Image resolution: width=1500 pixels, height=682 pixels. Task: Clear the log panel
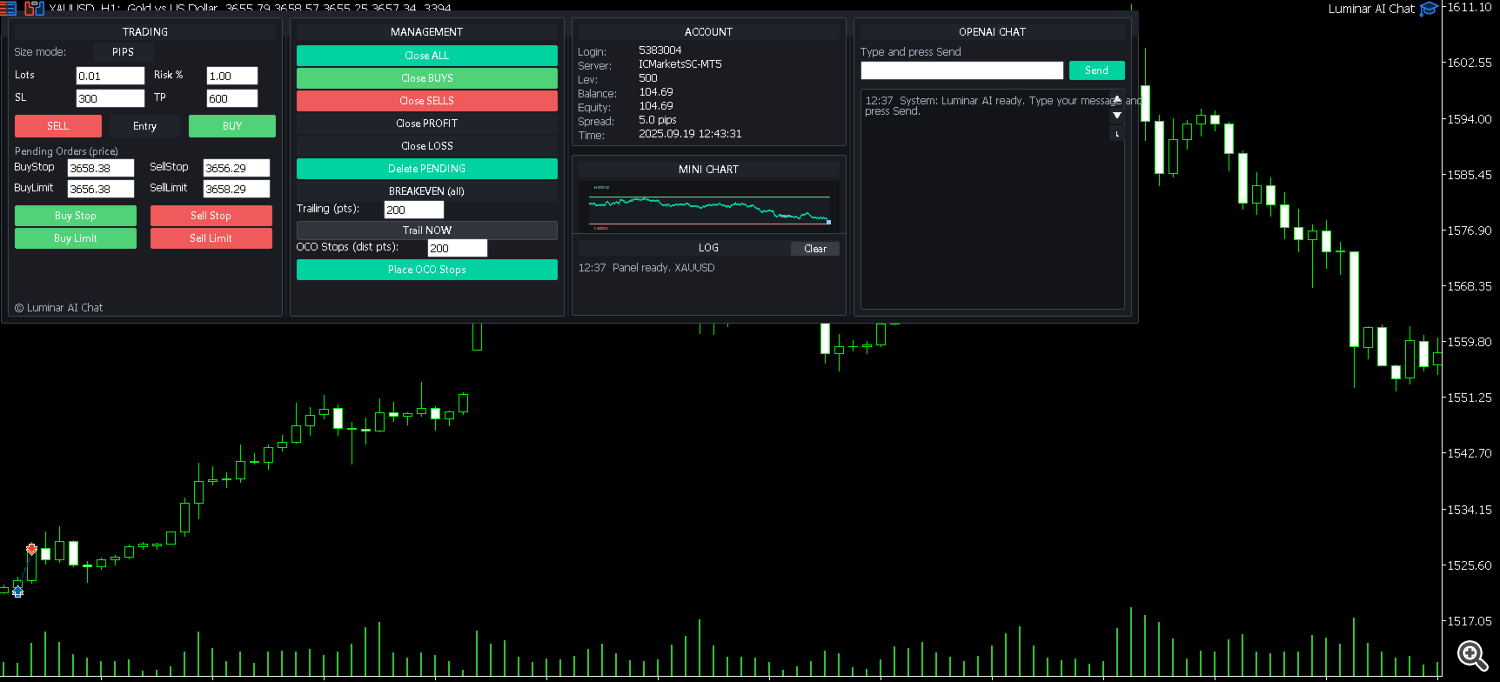[x=815, y=249]
